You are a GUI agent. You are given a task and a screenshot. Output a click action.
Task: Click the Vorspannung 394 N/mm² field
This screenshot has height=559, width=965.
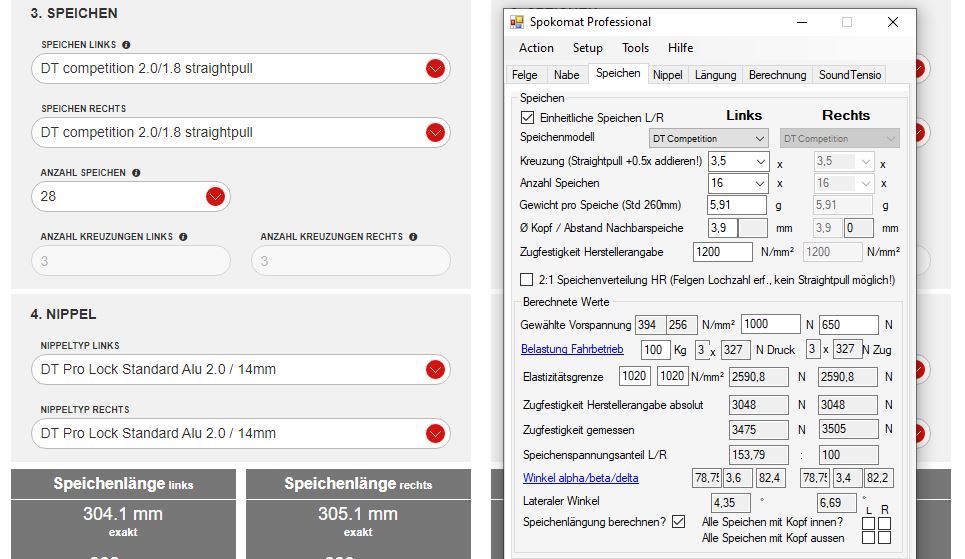pos(650,324)
